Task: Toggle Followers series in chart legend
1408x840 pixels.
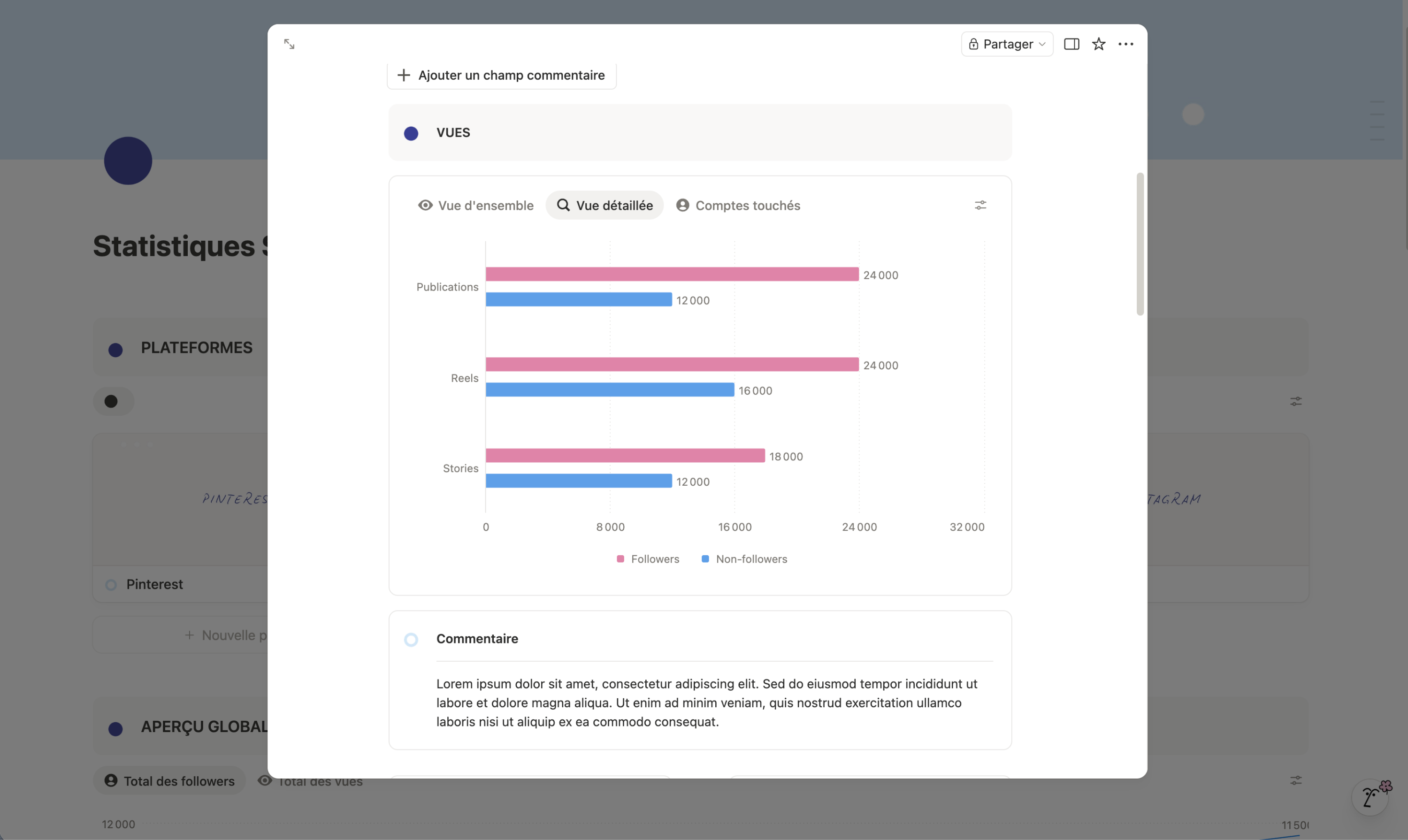Action: (648, 559)
